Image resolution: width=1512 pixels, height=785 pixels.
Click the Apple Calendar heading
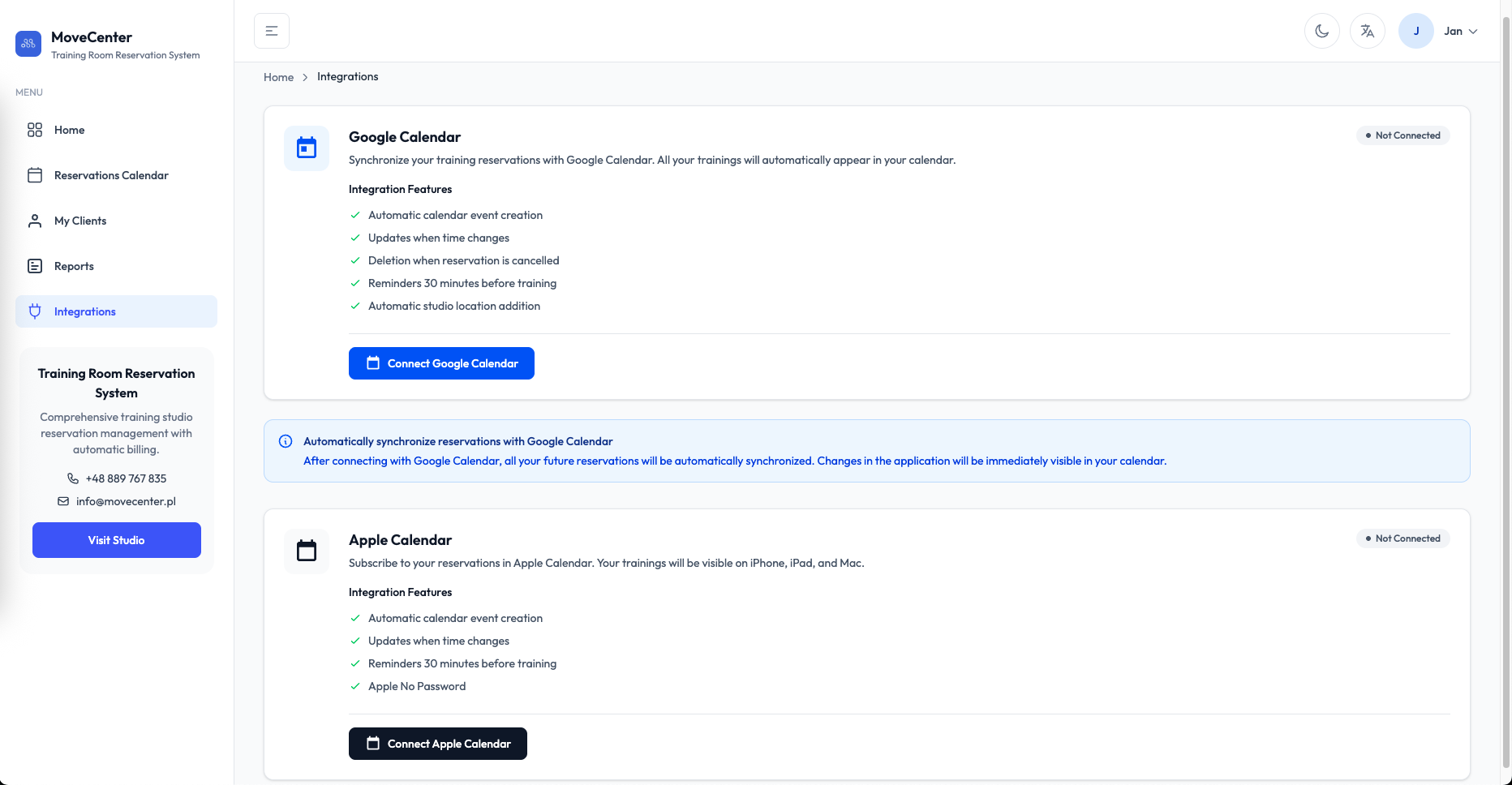coord(400,540)
